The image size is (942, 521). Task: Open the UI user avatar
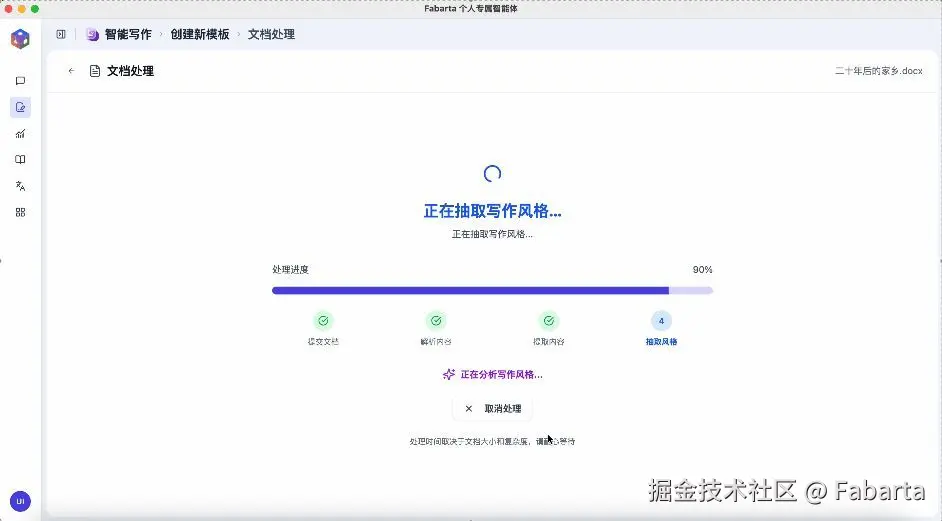[20, 501]
